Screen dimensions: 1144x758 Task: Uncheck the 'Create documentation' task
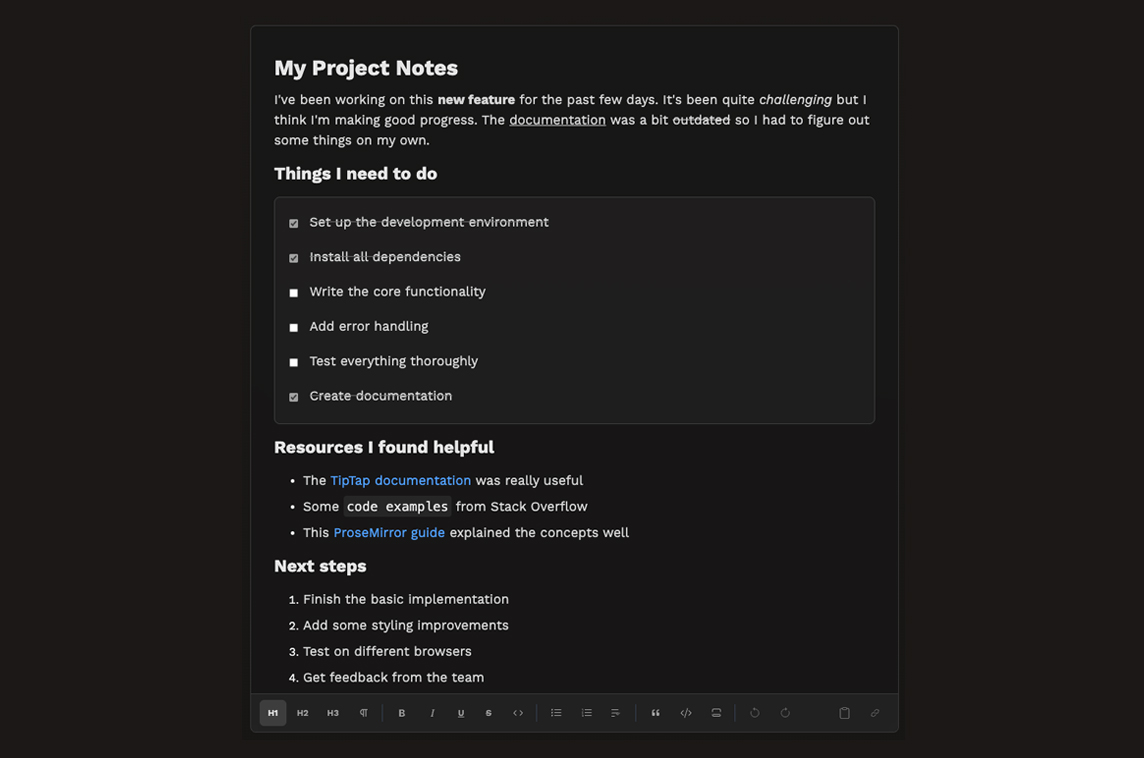click(294, 397)
